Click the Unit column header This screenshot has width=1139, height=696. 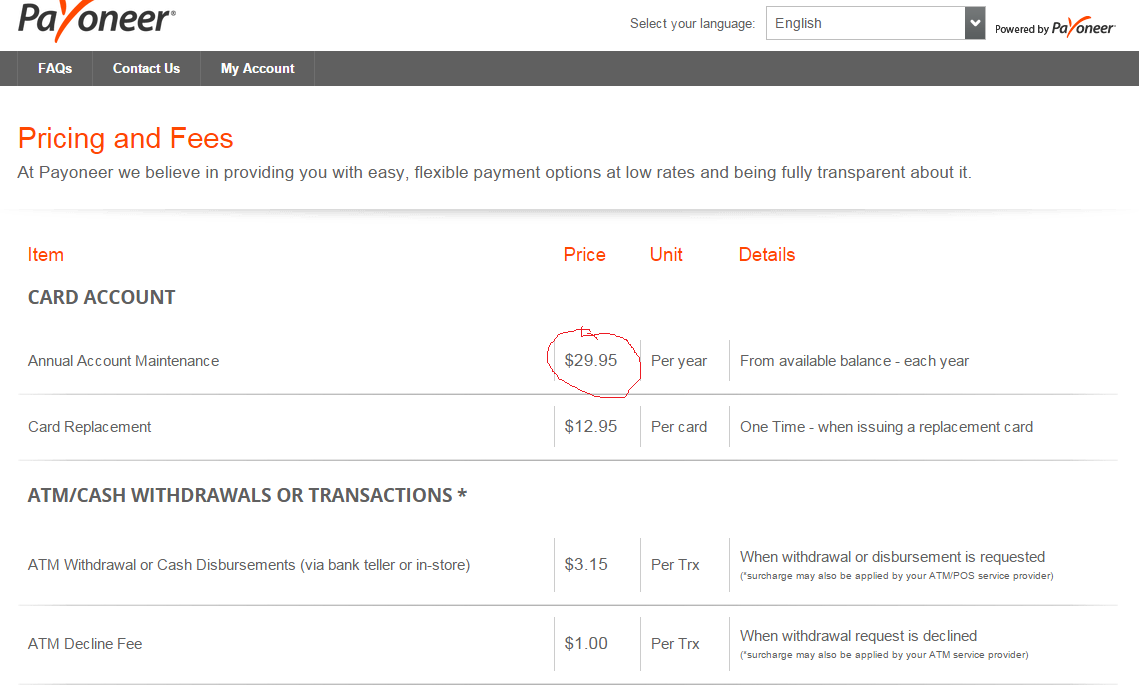[666, 255]
